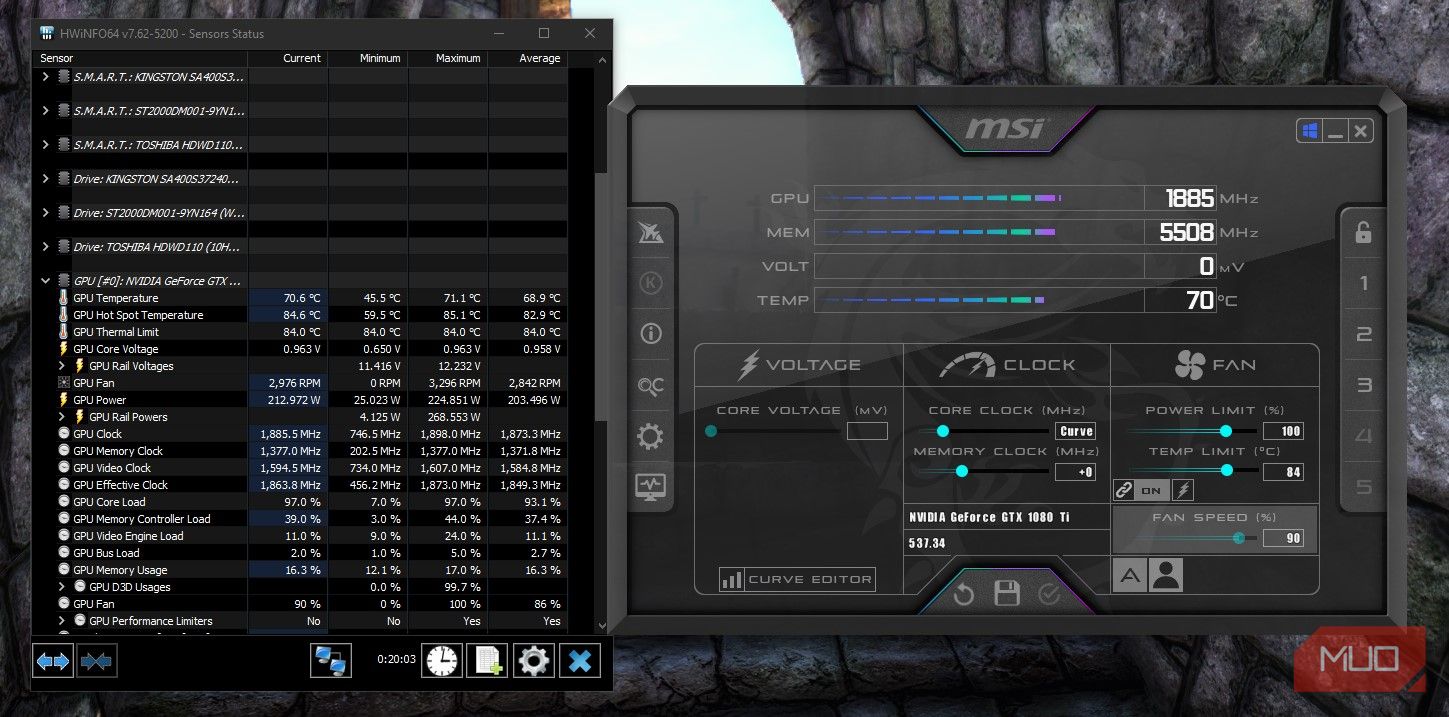Screen dimensions: 1449x717
Task: Adjust the Fan Speed slider
Action: 1238,537
